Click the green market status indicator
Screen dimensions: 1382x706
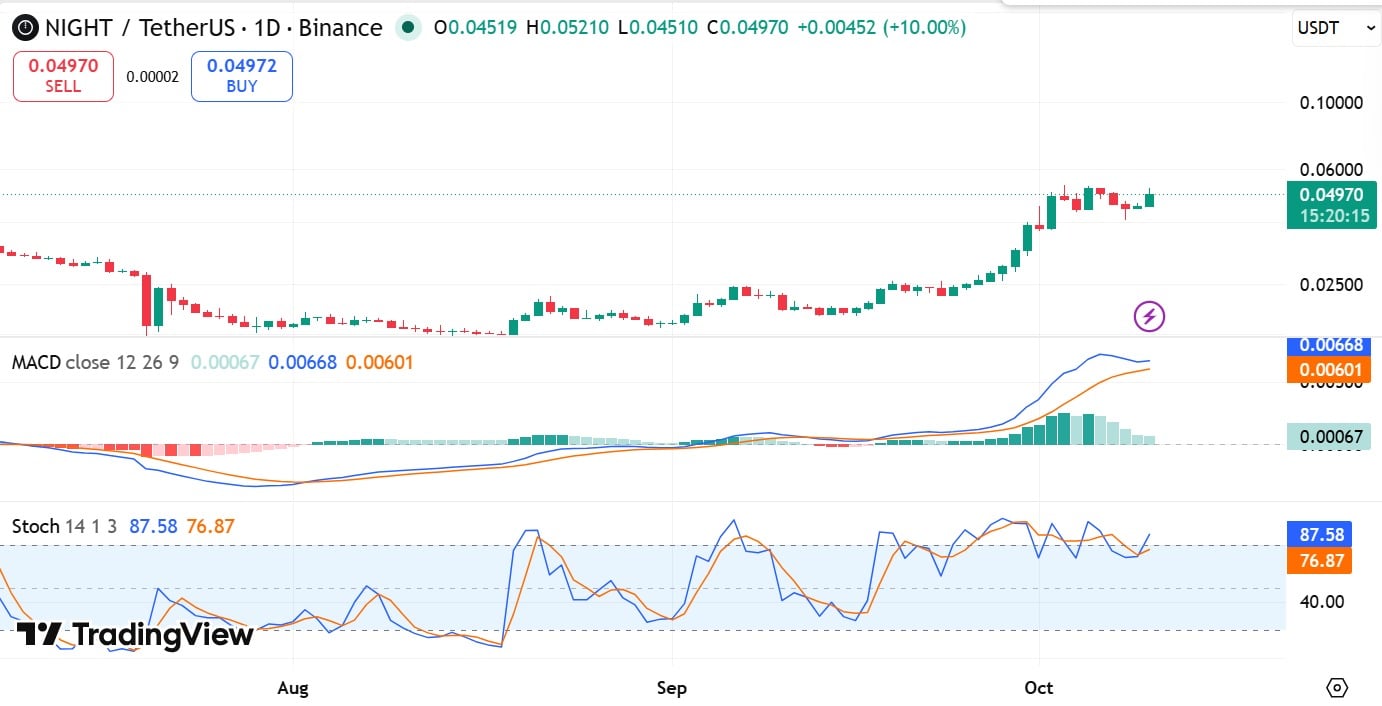tap(408, 28)
